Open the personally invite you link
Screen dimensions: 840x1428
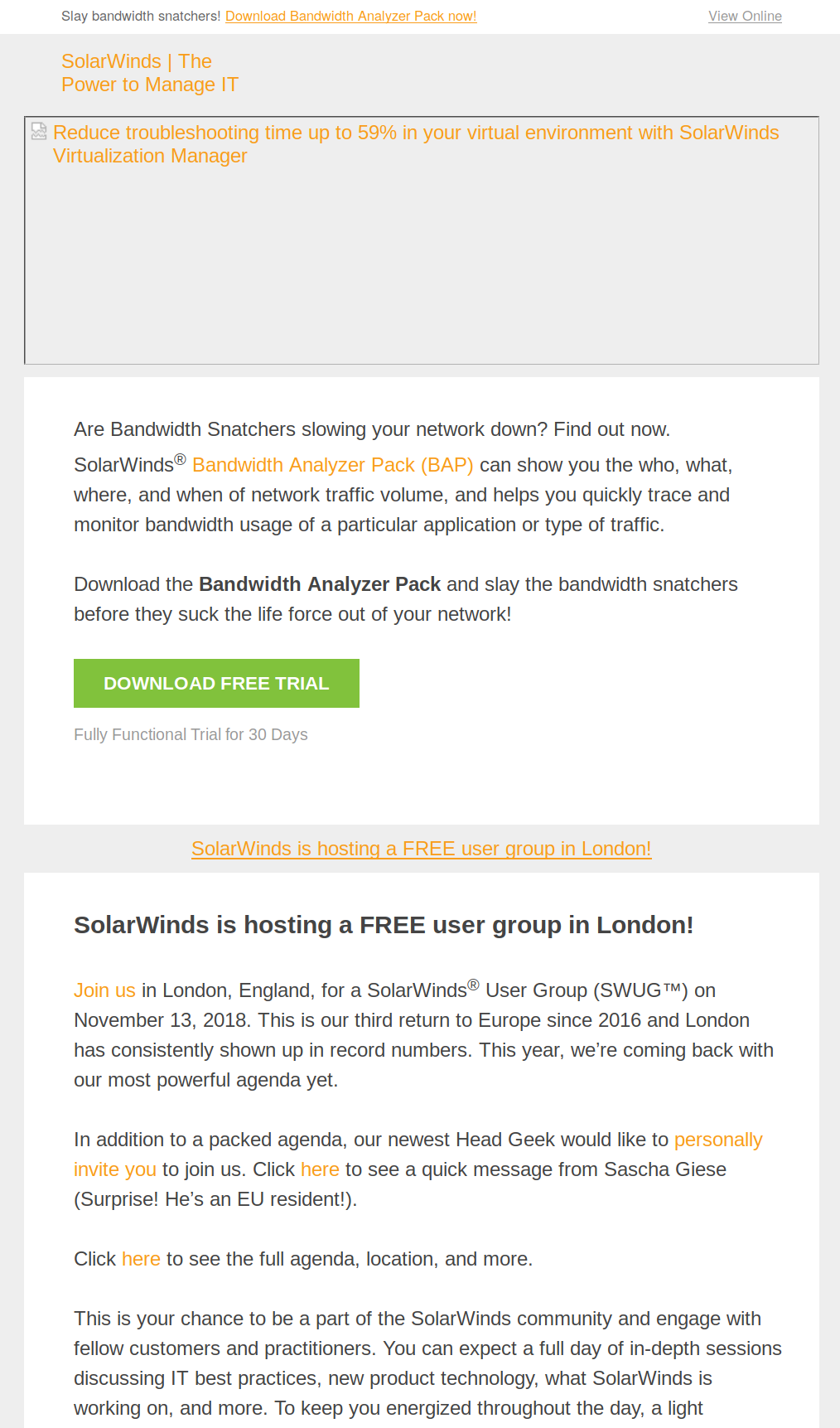(x=418, y=1155)
